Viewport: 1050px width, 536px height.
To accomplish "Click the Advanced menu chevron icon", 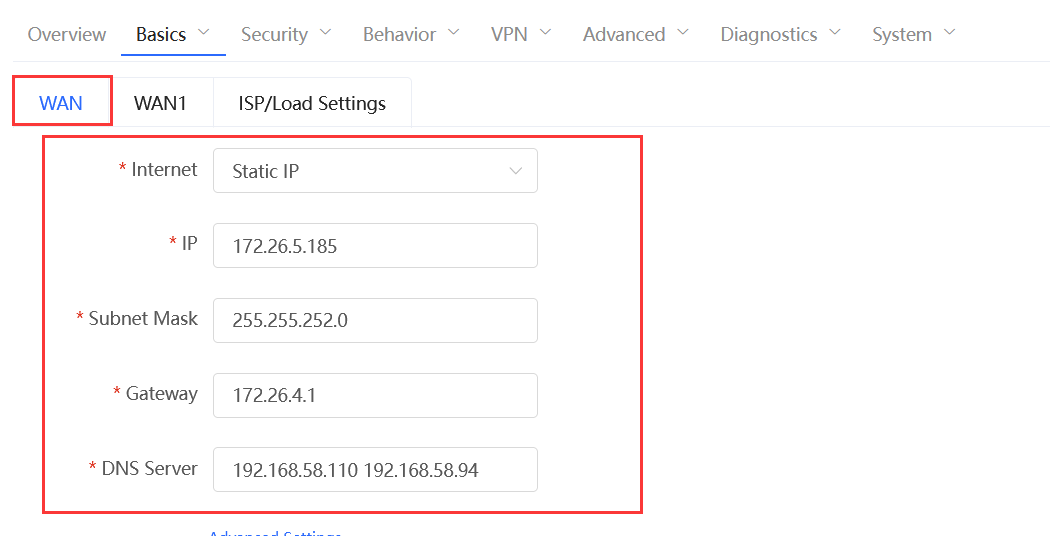I will pos(683,32).
